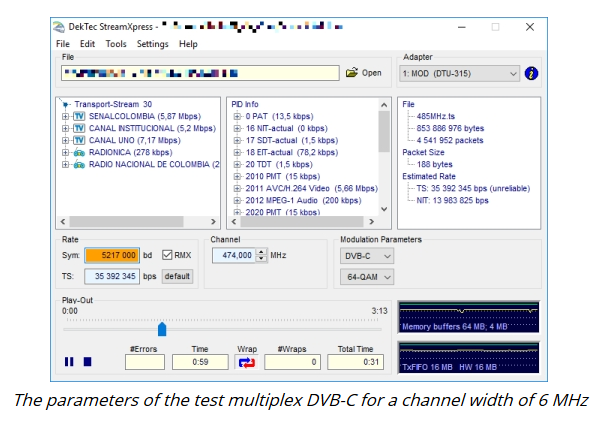Click the blue adapter info icon
The width and height of the screenshot is (615, 429).
531,73
